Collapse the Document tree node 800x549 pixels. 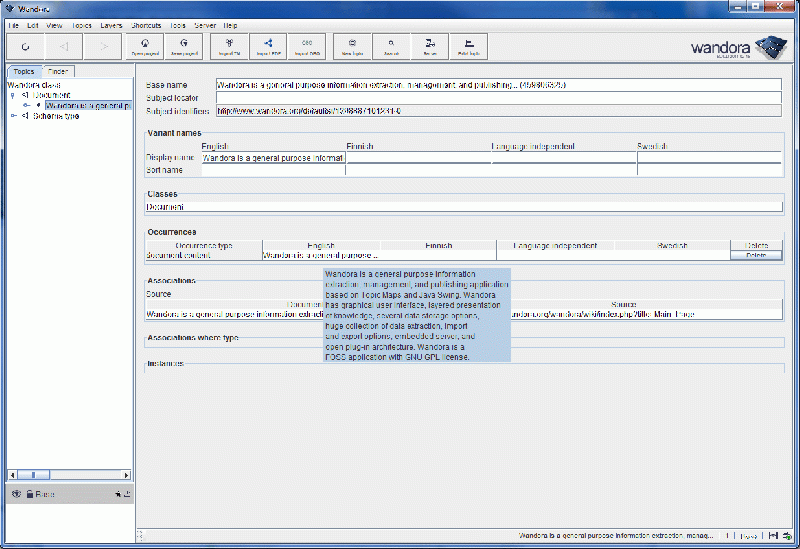coord(13,95)
